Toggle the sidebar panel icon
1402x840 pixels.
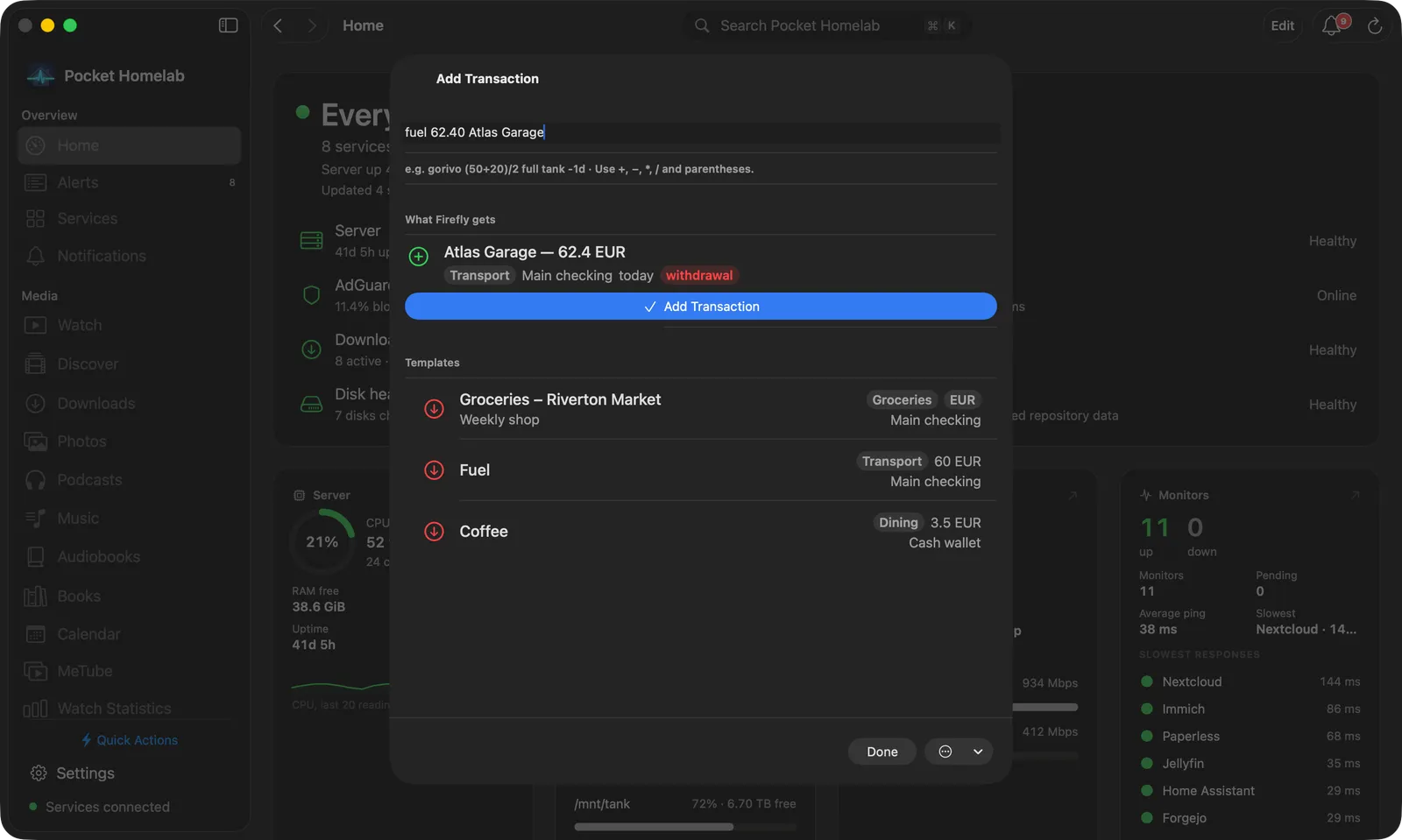pos(228,25)
